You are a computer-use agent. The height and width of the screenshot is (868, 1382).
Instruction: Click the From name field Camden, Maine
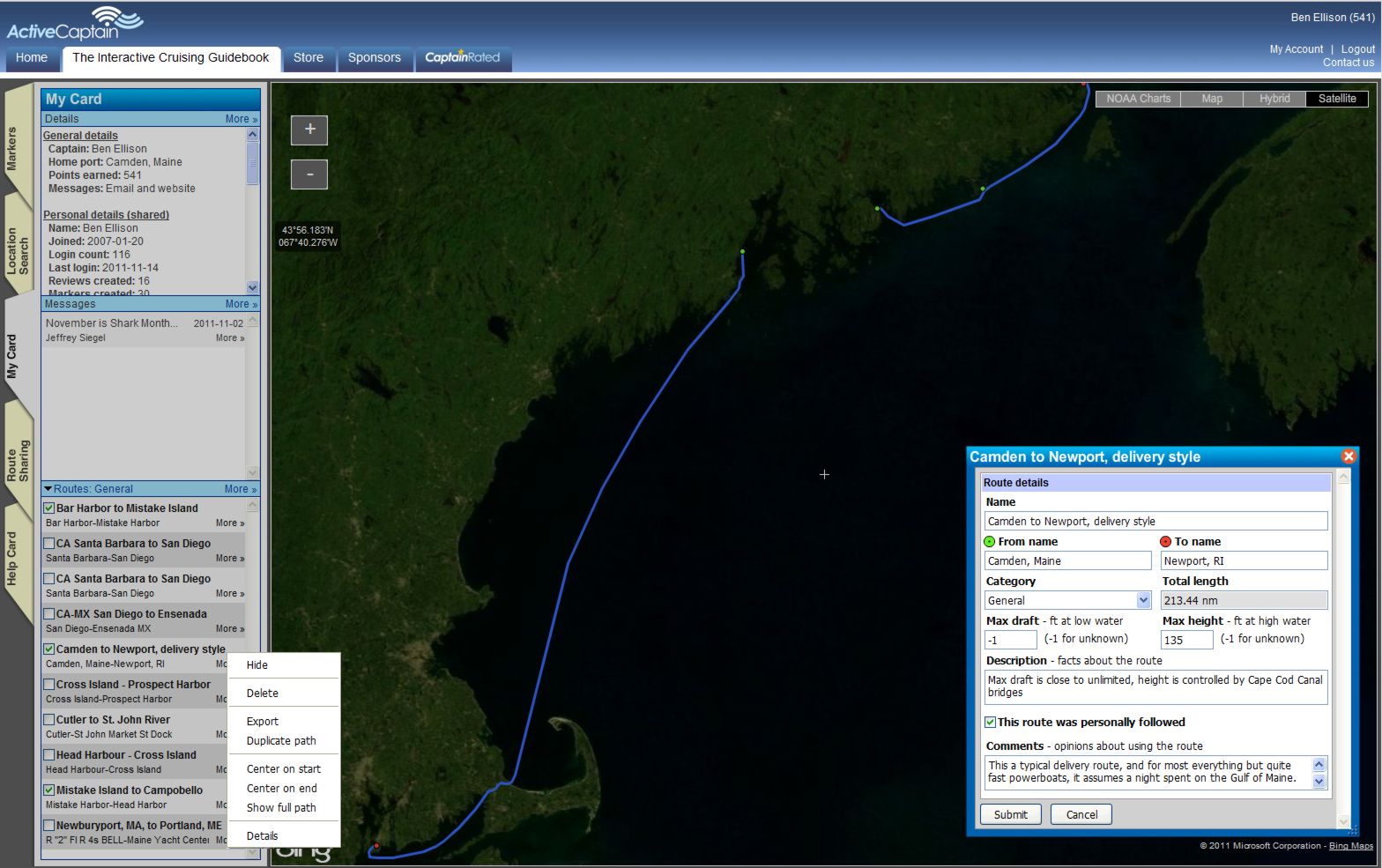pos(1067,561)
